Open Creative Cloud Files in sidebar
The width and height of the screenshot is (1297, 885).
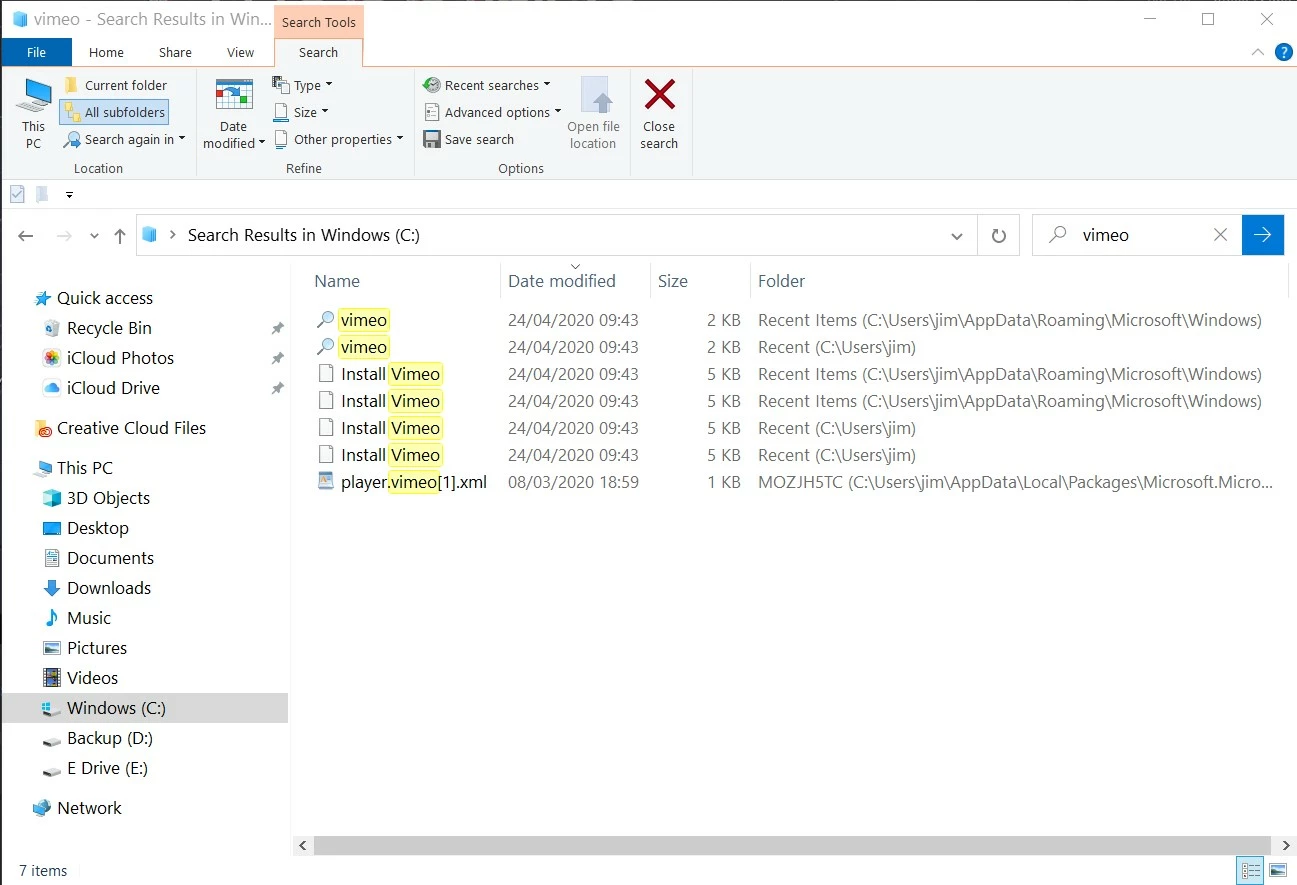(131, 428)
